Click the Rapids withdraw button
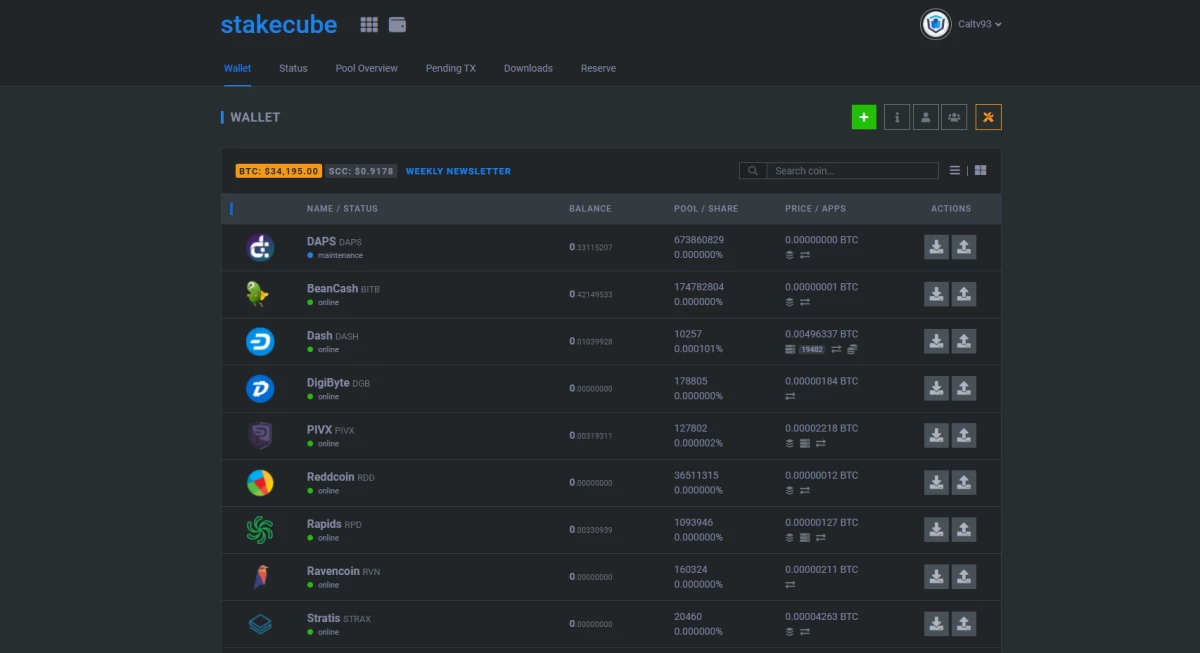 [964, 529]
